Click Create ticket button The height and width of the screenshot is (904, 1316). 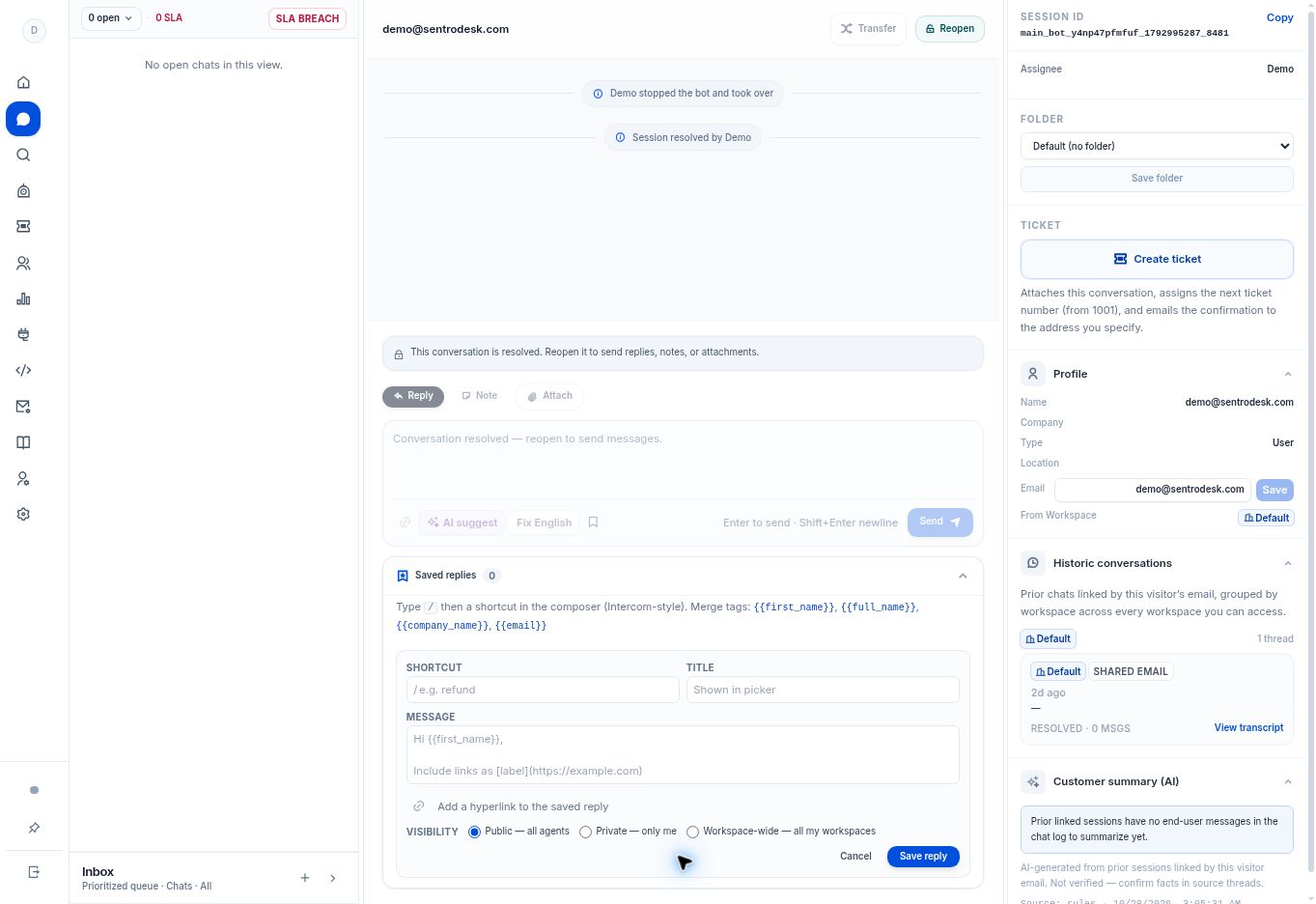1157,259
